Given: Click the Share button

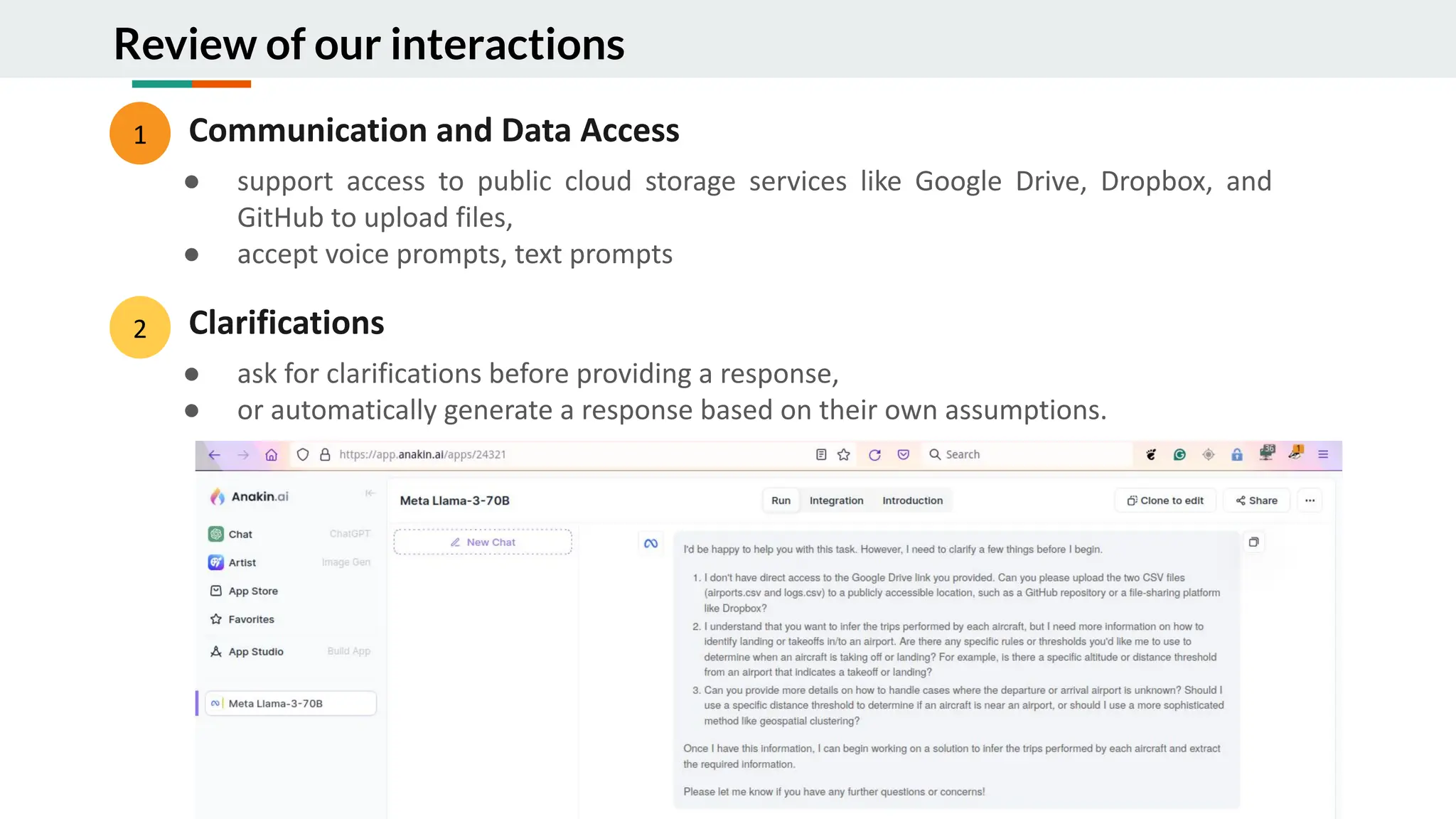Looking at the screenshot, I should point(1256,500).
